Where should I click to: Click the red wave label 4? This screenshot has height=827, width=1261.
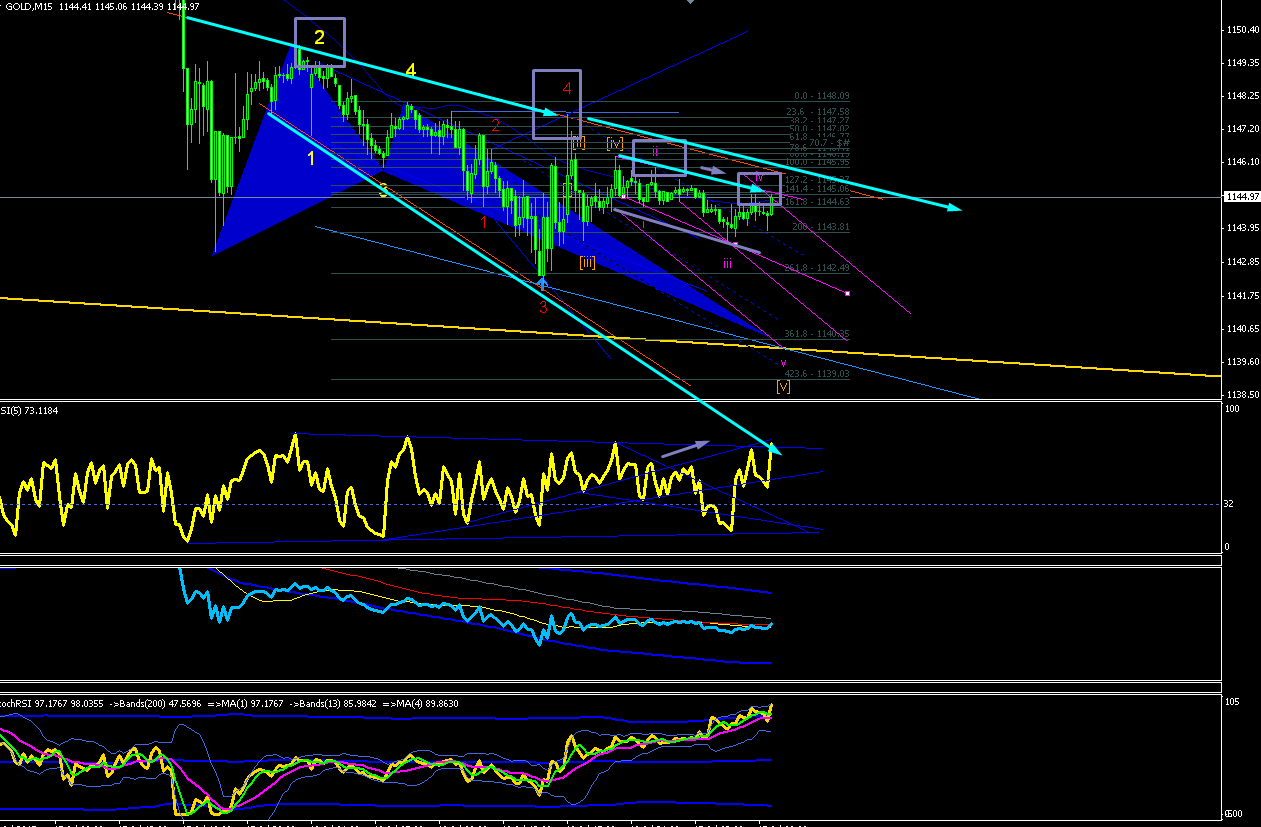567,88
